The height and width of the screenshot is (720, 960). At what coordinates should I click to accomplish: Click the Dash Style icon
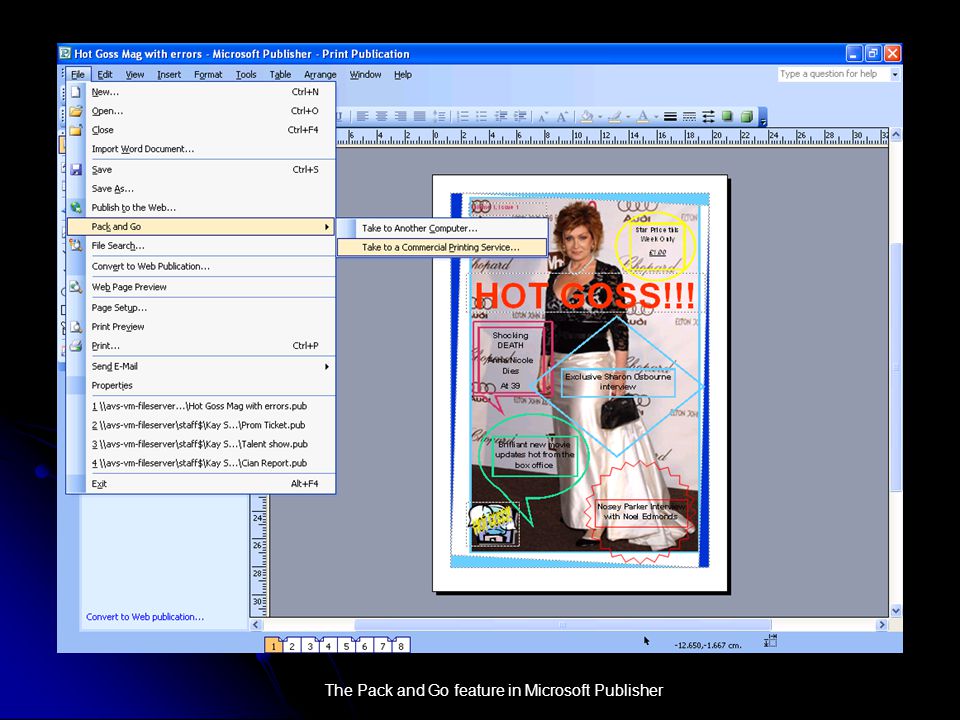689,116
